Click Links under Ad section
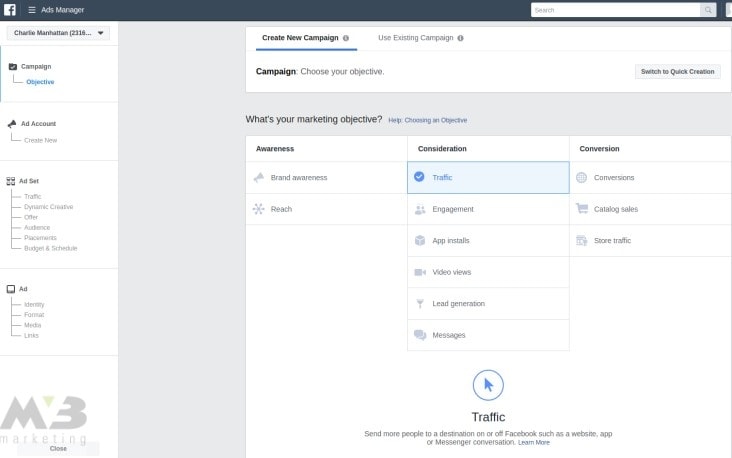This screenshot has height=458, width=732. pos(31,336)
